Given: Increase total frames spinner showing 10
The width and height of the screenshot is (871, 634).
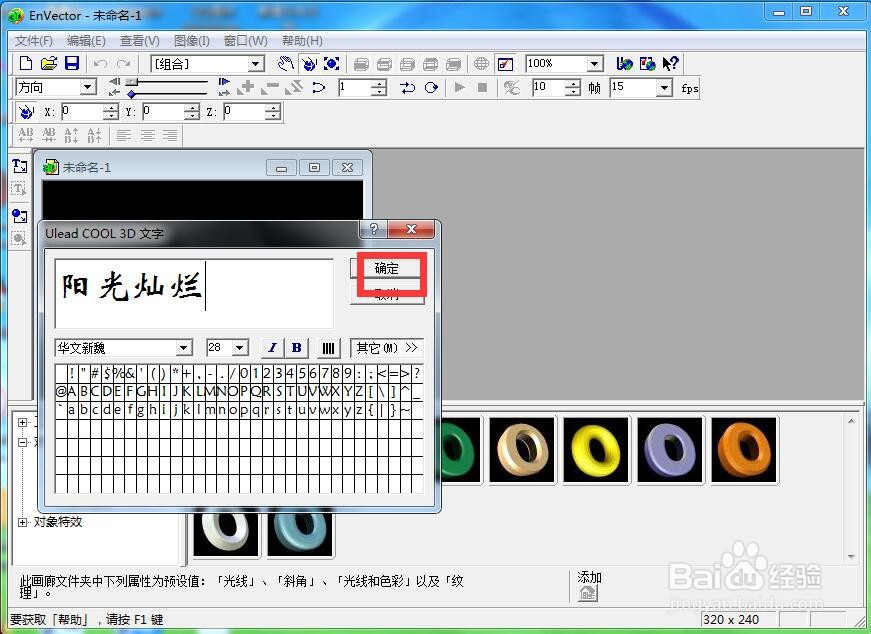Looking at the screenshot, I should pos(573,83).
